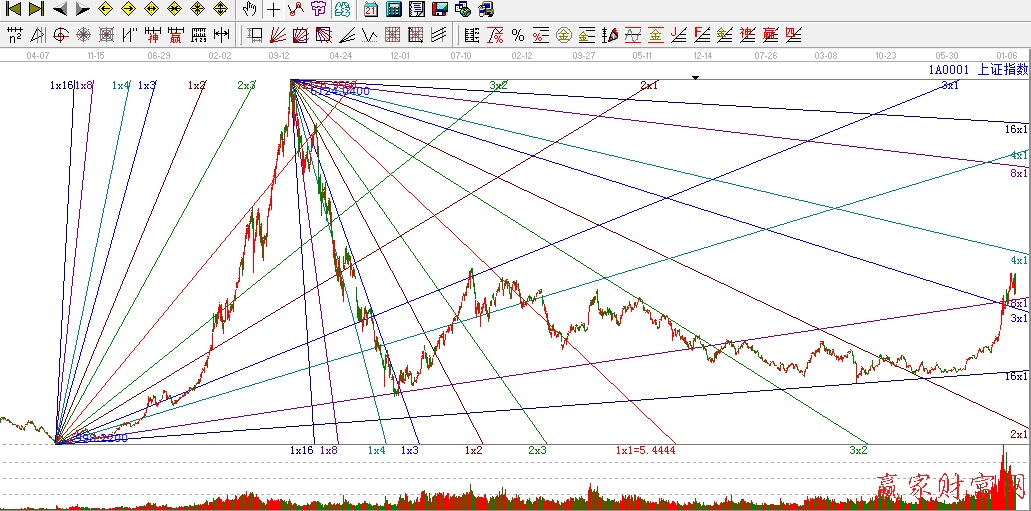Click yellow left-arrow diamond scroll icon
The image size is (1031, 511).
[x=105, y=9]
